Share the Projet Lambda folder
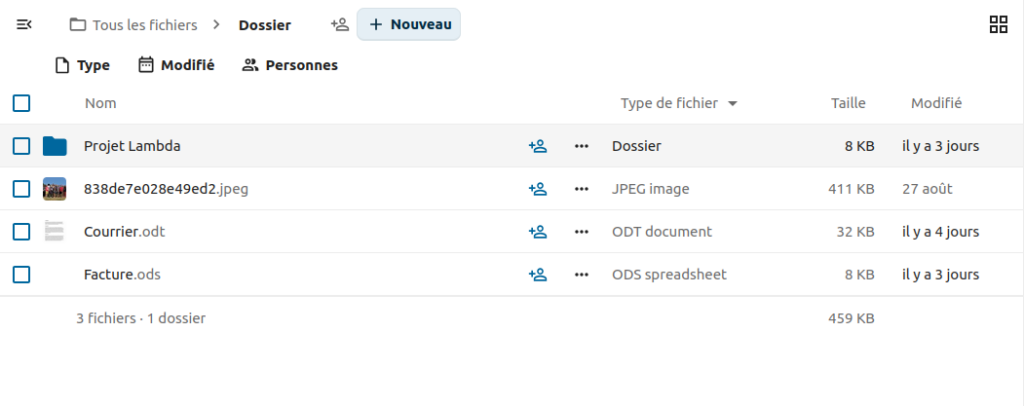Screen dimensions: 1024x406 click(537, 146)
